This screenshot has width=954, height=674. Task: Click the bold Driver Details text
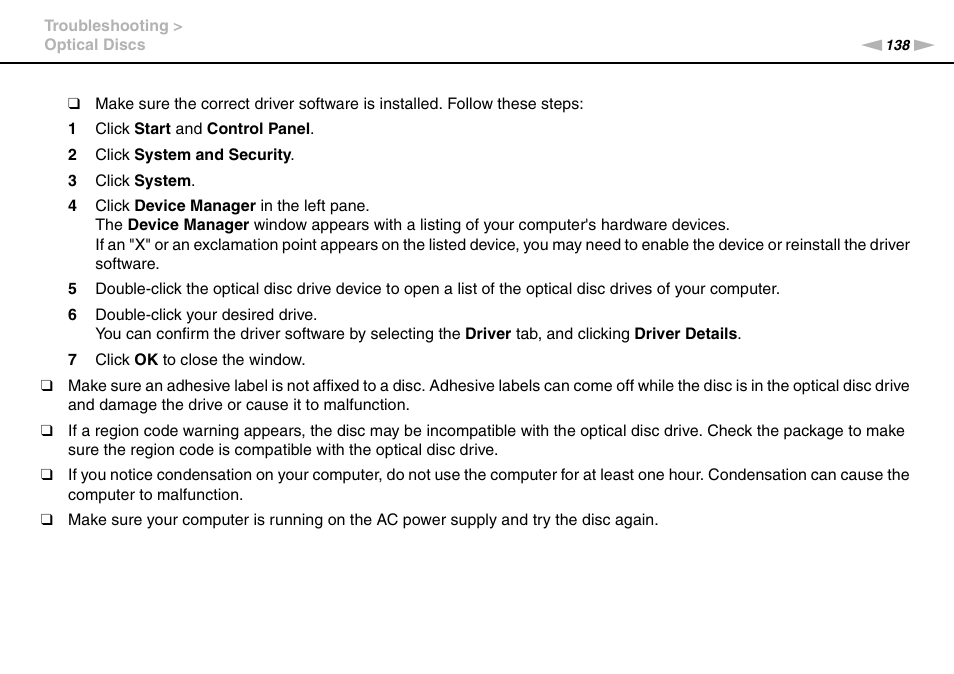pyautogui.click(x=686, y=334)
